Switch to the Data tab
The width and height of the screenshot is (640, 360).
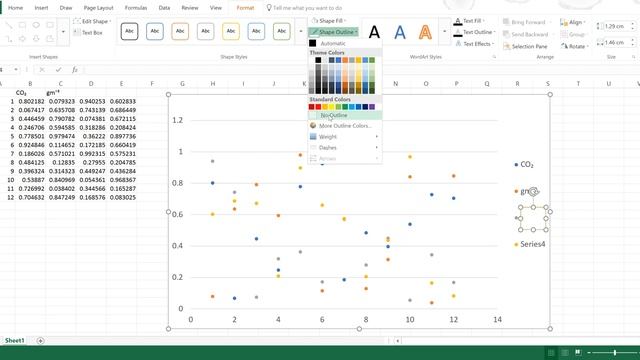coord(164,8)
